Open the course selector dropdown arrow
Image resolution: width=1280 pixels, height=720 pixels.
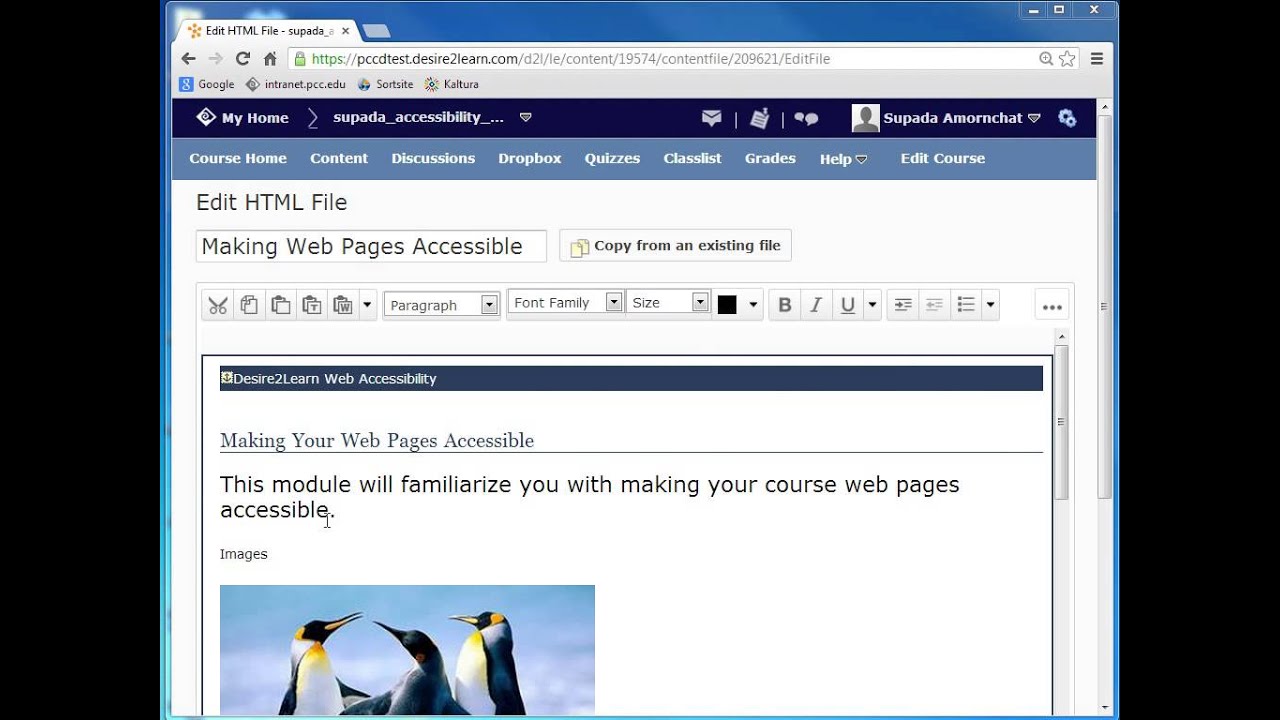pyautogui.click(x=526, y=117)
